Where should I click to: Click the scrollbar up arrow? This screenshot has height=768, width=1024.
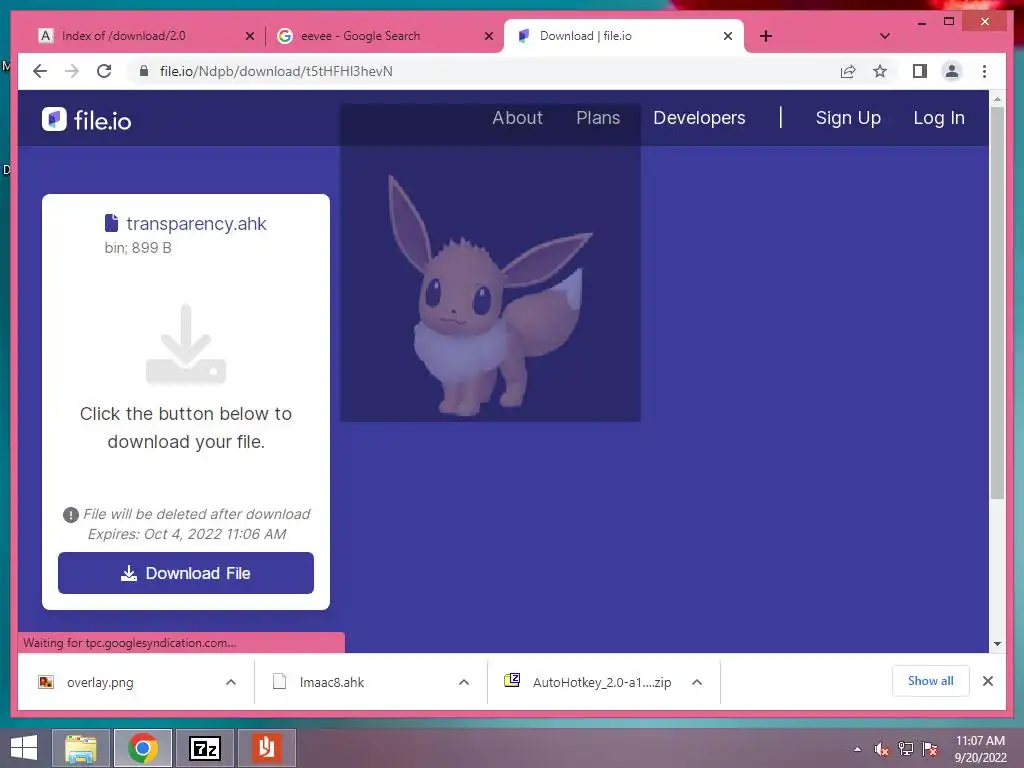click(x=997, y=99)
